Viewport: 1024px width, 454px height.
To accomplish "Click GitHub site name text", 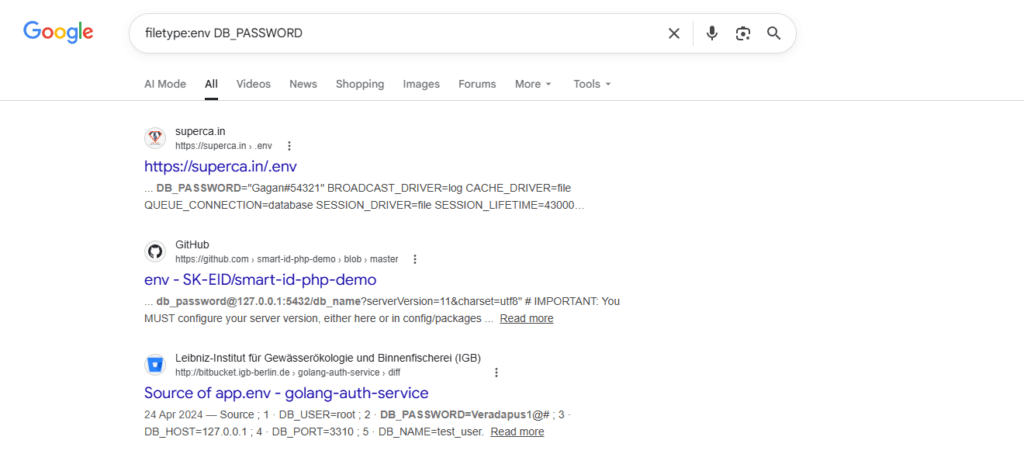I will coord(192,245).
